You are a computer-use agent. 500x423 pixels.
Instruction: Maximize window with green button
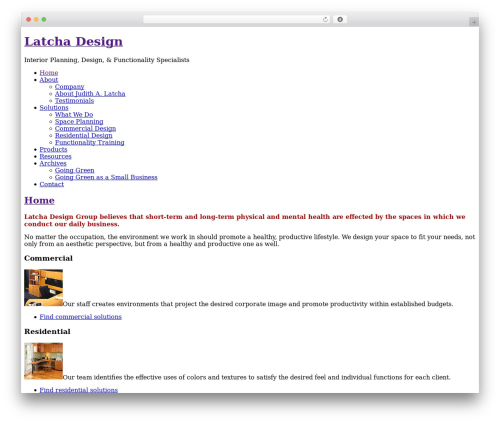coord(44,20)
